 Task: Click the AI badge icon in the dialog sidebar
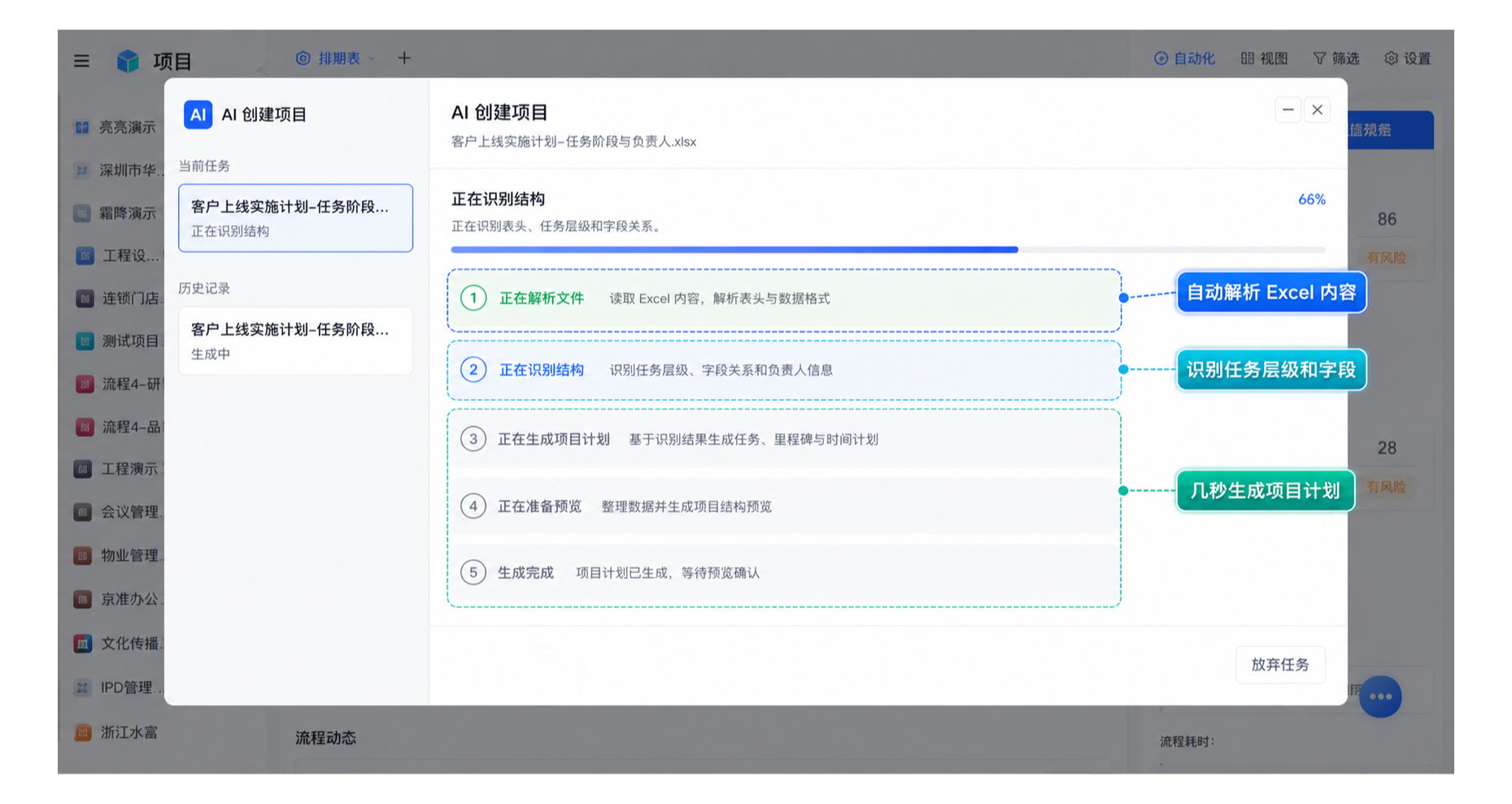point(198,115)
